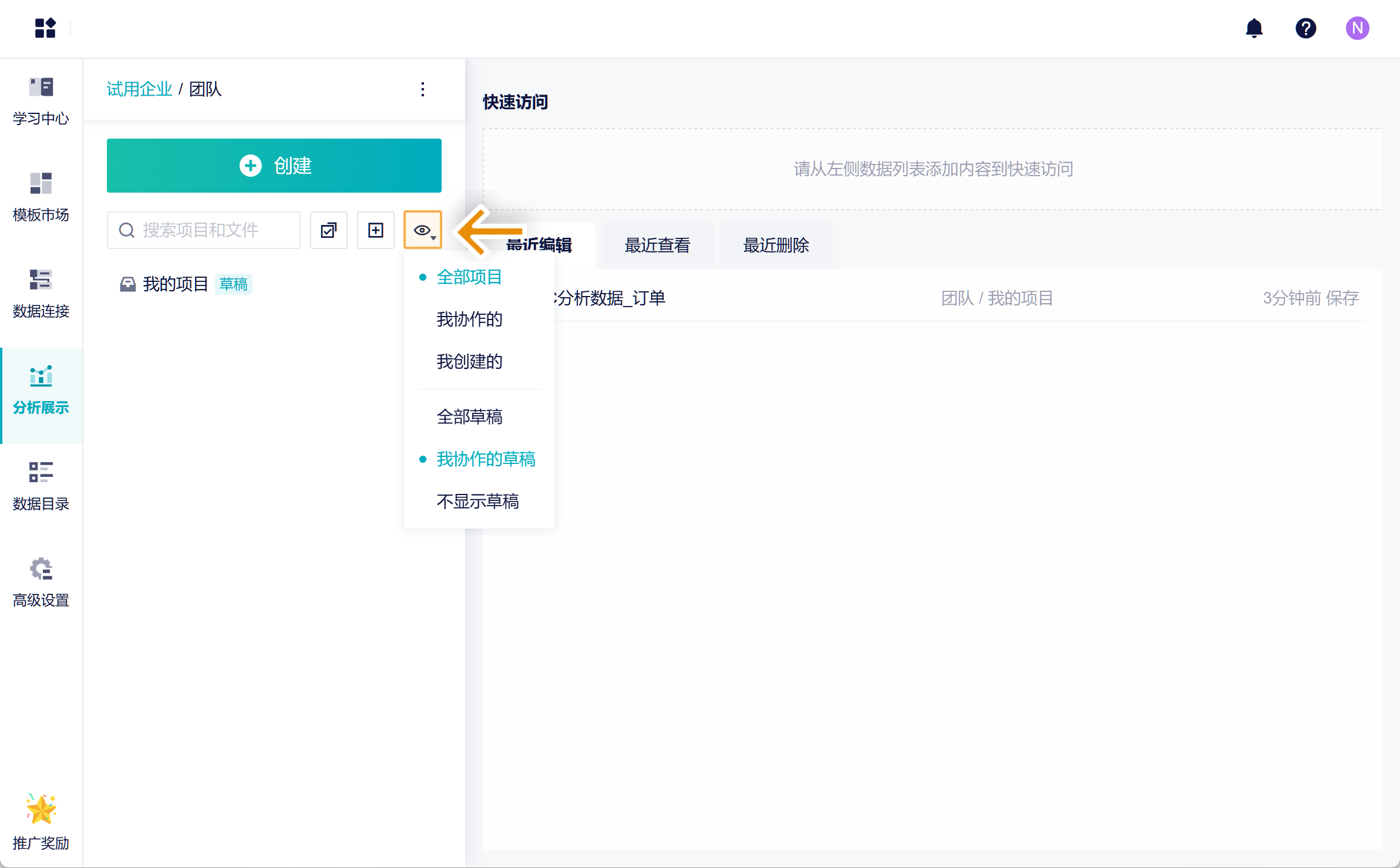The width and height of the screenshot is (1400, 868).
Task: Switch to 最近删除 tab
Action: pos(776,245)
